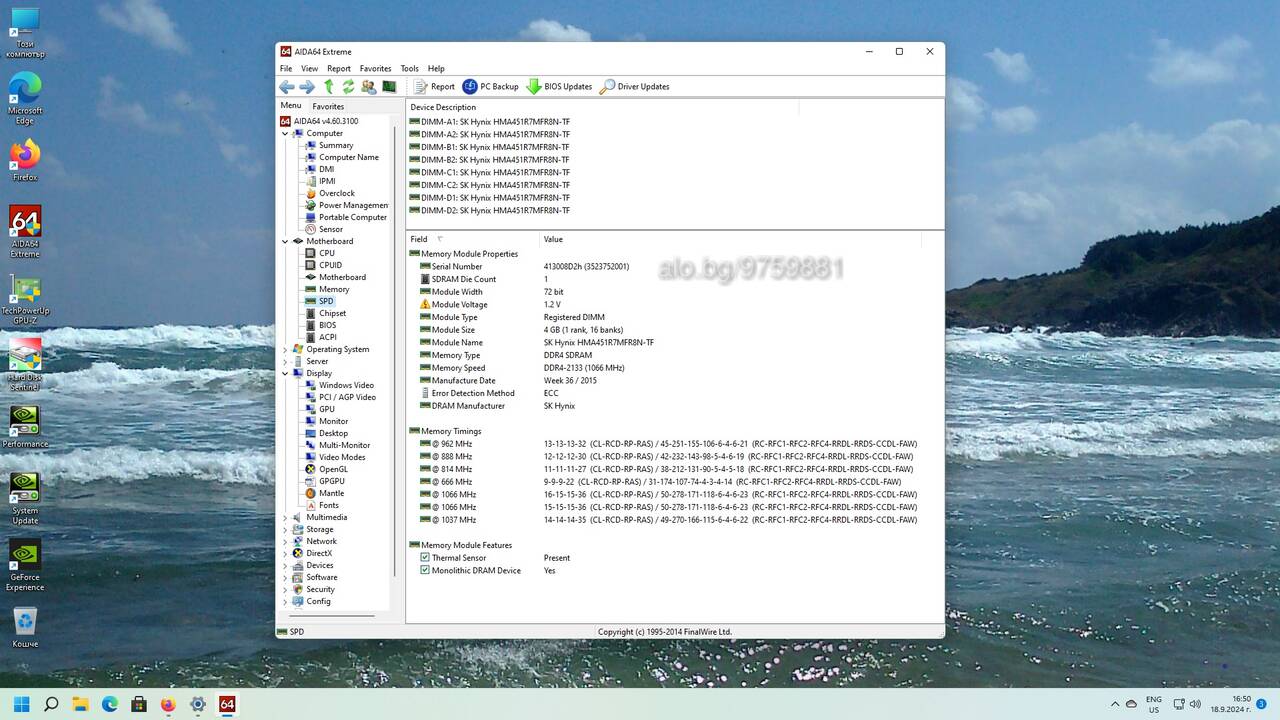Select the BIOS tree item
This screenshot has width=1280, height=720.
point(327,325)
